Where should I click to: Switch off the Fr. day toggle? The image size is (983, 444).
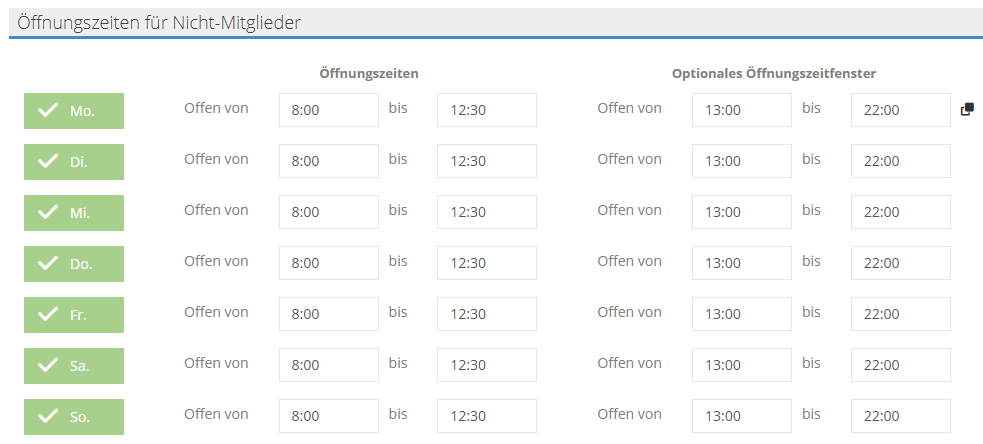(x=74, y=315)
